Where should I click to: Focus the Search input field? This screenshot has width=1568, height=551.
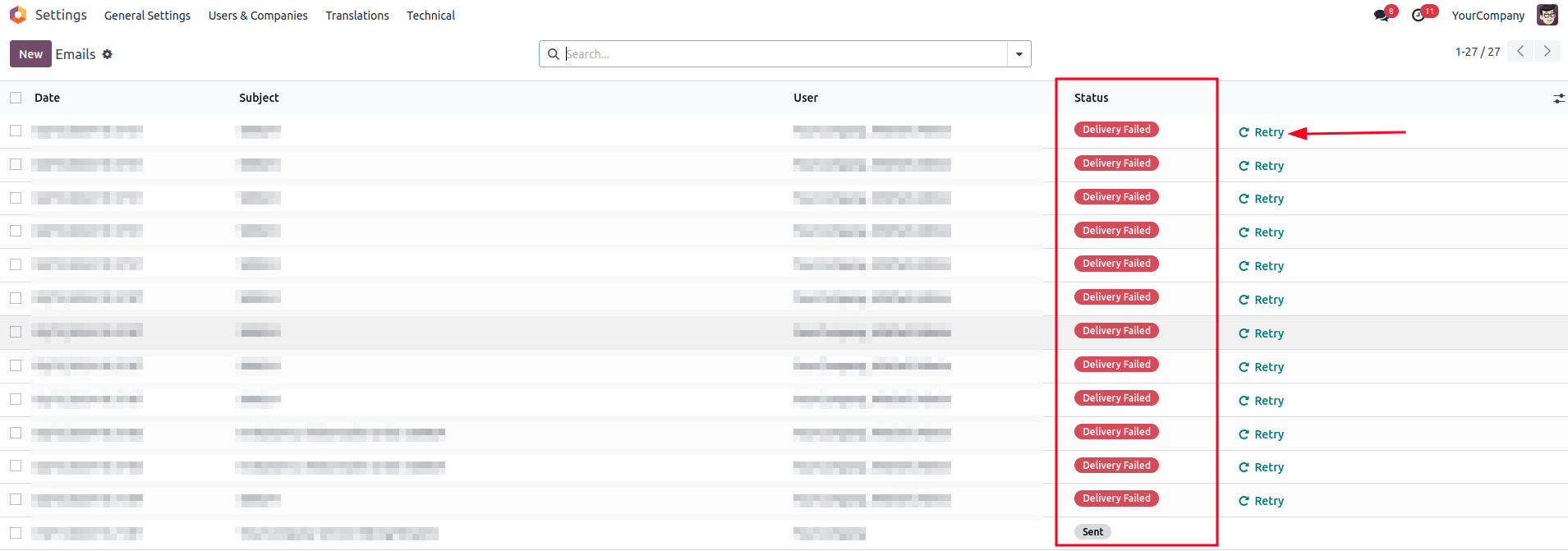[780, 54]
